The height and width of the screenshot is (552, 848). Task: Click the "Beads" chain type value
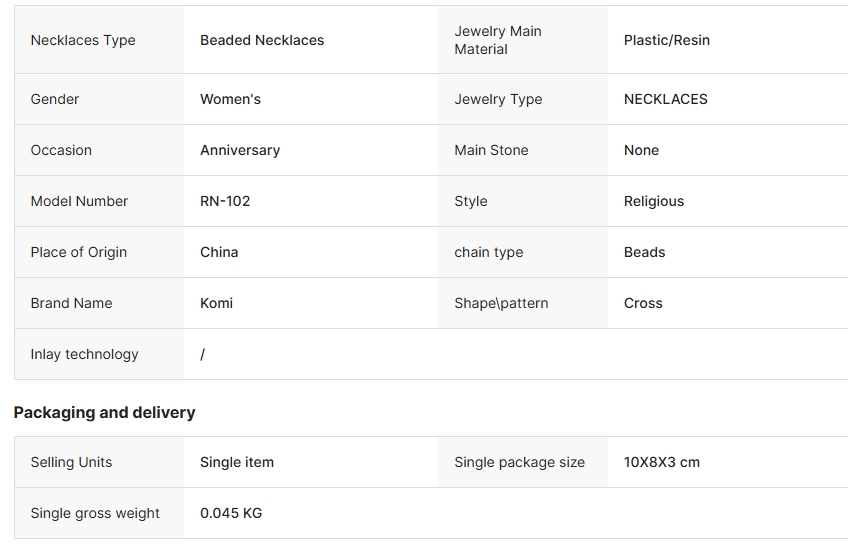pyautogui.click(x=644, y=252)
